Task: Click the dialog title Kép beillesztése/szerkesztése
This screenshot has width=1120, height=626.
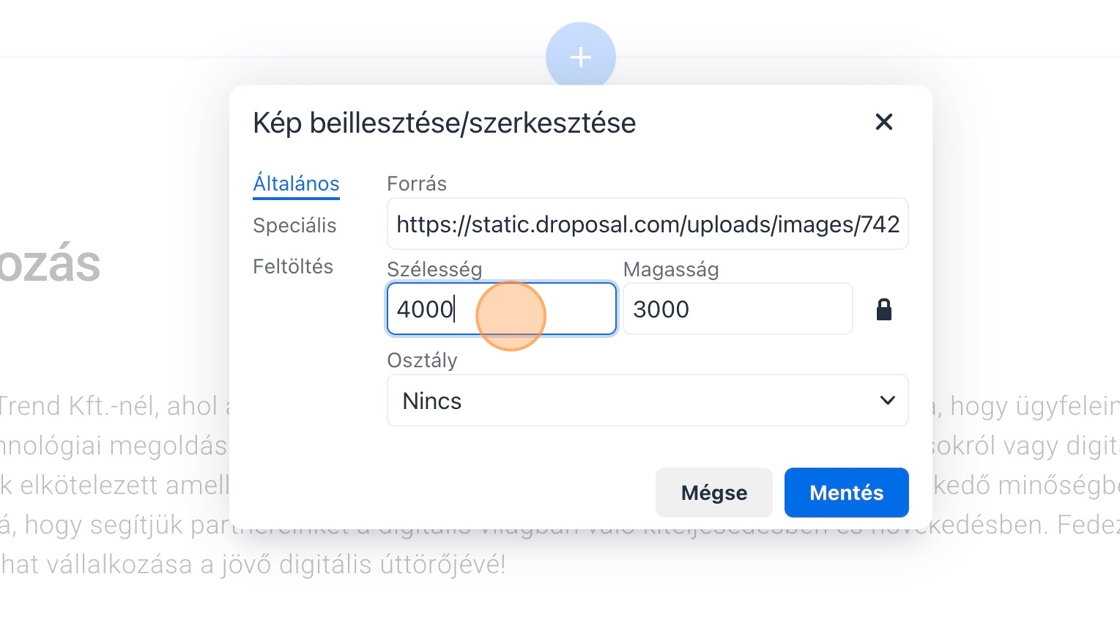Action: pos(444,123)
